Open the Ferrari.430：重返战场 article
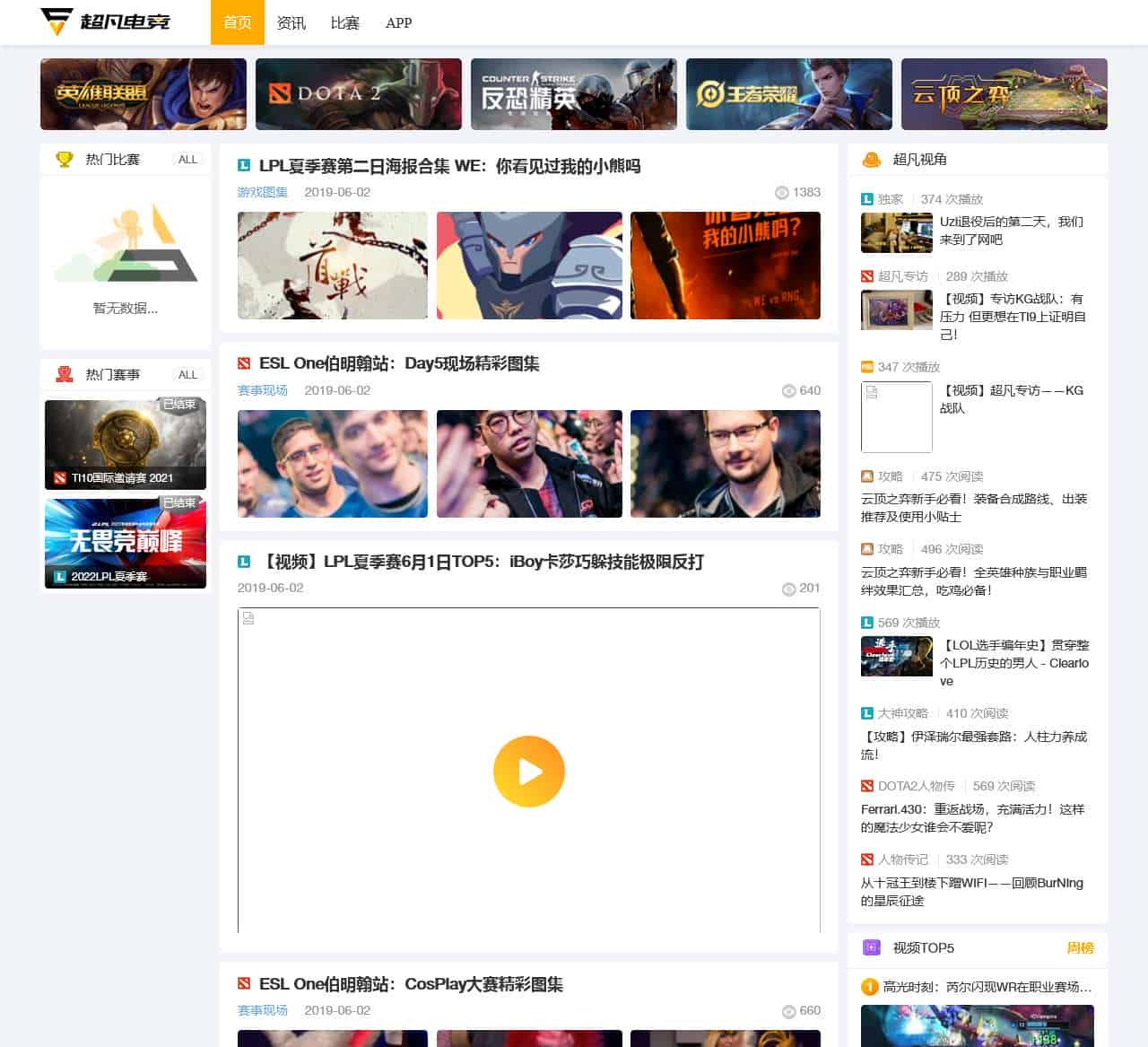 (973, 818)
